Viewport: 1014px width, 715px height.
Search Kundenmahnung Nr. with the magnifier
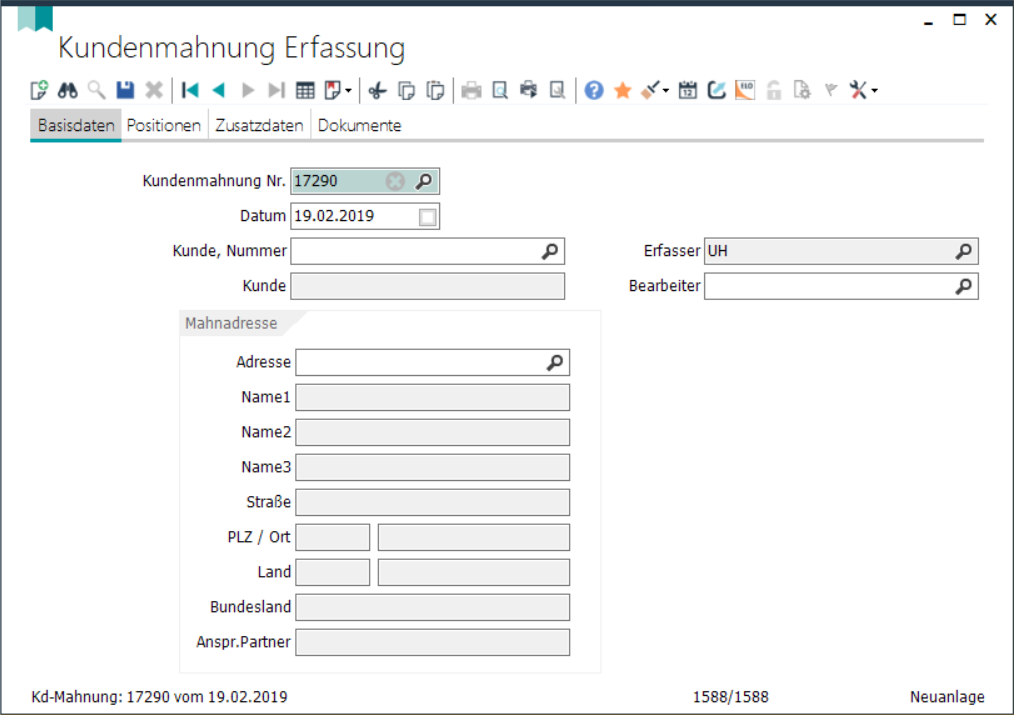424,181
